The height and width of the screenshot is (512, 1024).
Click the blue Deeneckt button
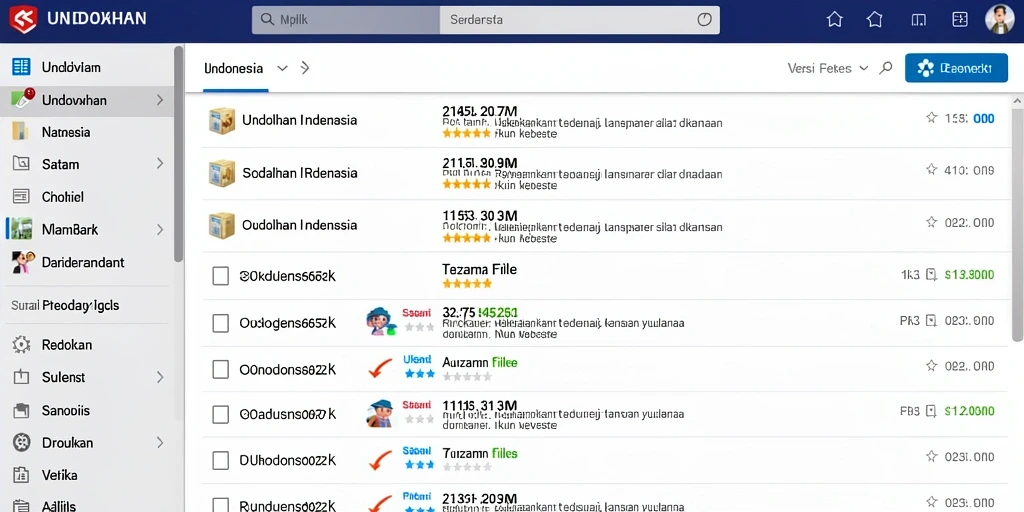[956, 68]
